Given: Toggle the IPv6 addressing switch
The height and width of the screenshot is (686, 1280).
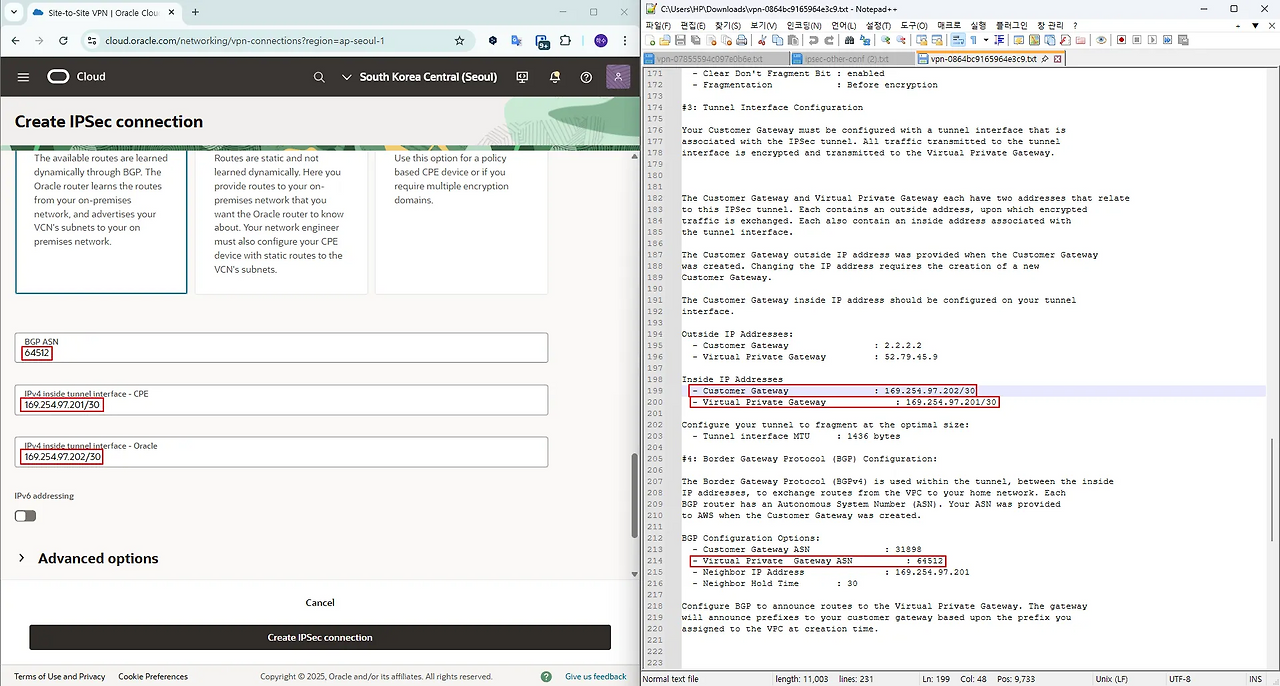Looking at the screenshot, I should point(25,516).
